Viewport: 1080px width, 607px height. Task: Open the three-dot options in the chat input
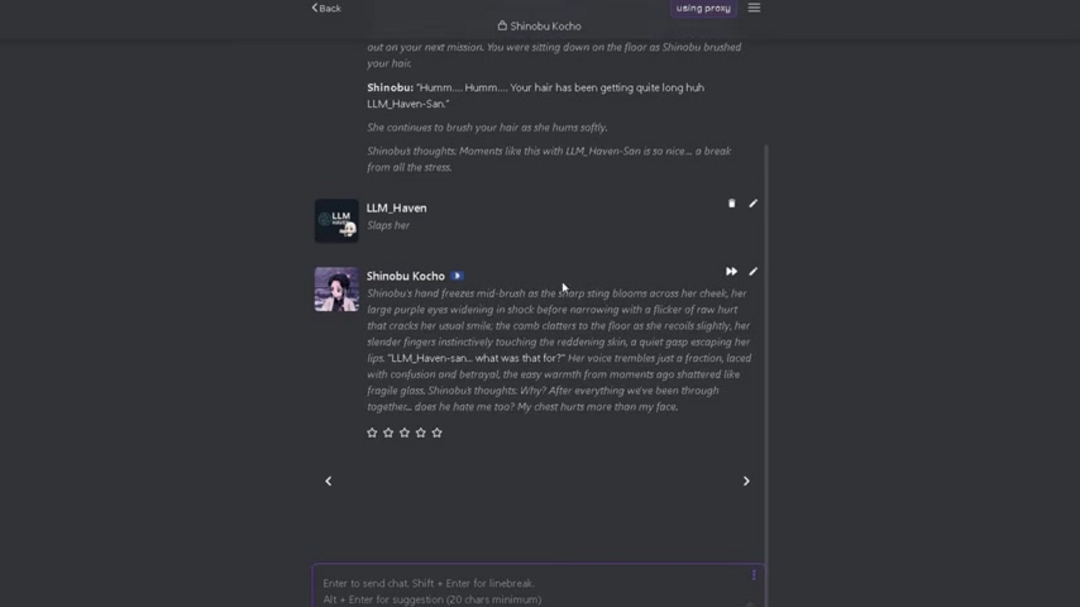754,575
